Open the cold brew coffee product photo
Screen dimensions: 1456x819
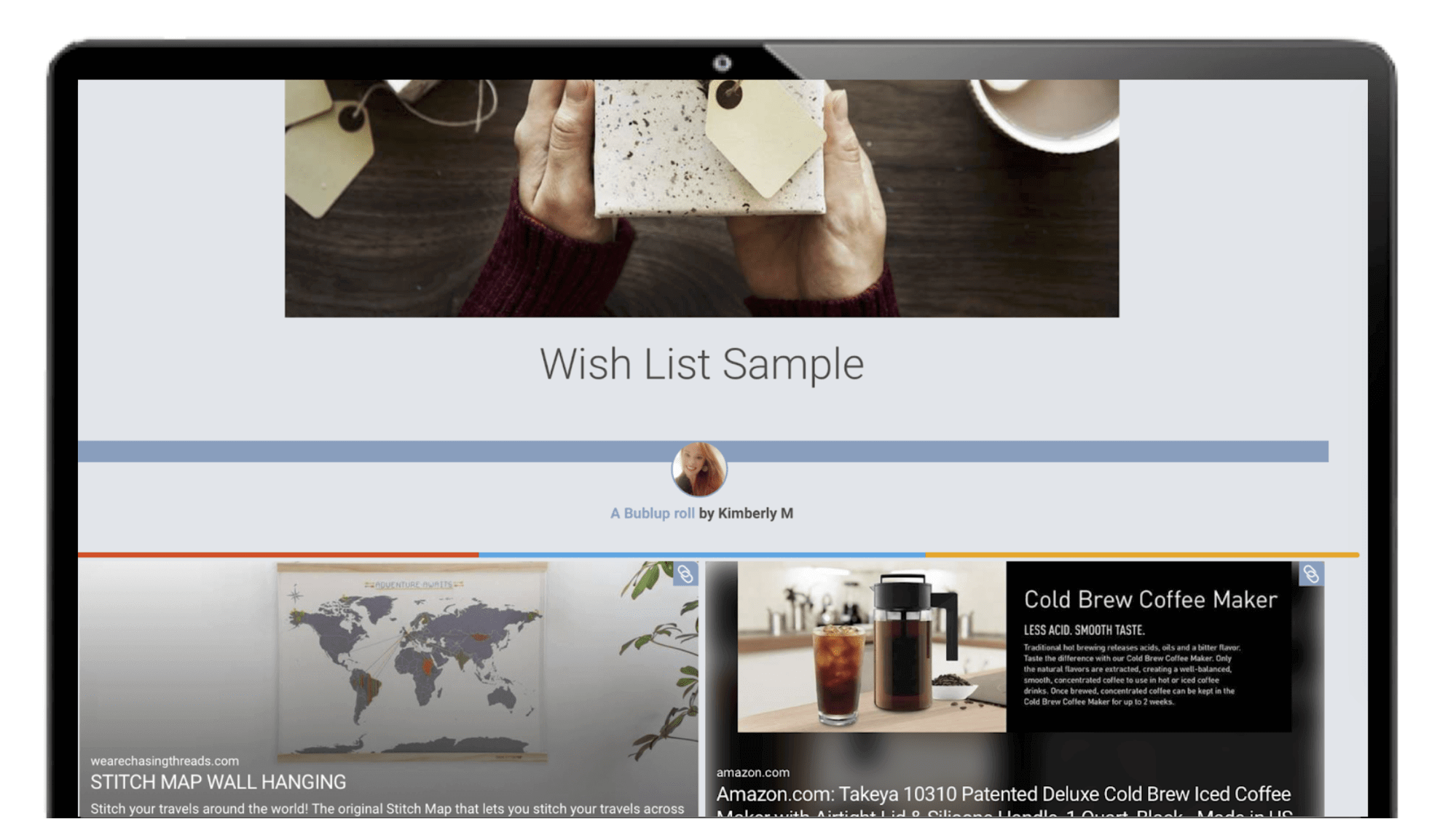point(872,646)
